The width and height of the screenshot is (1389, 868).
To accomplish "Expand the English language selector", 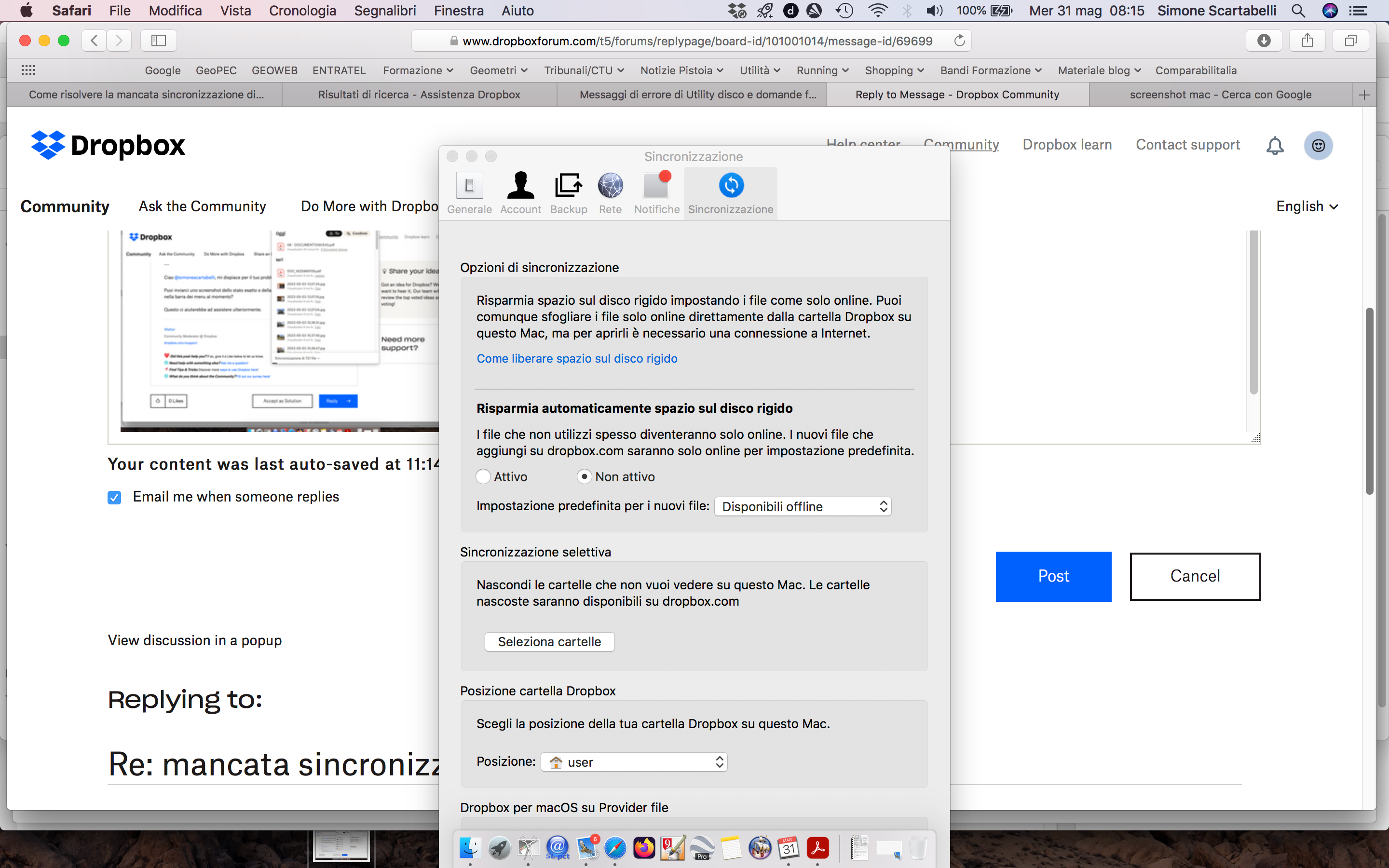I will click(x=1307, y=206).
